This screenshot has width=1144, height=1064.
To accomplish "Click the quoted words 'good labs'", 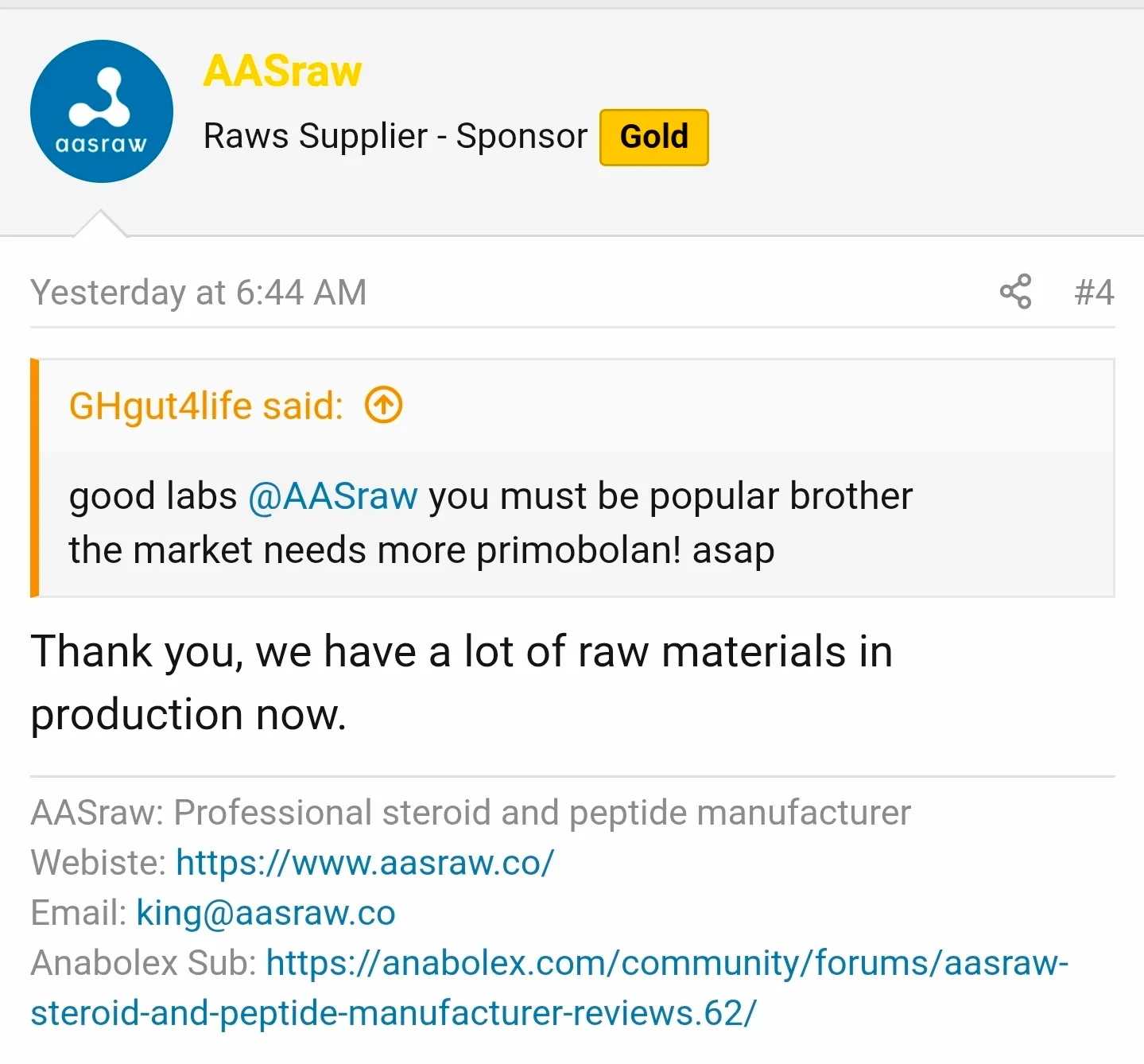I will click(x=153, y=496).
